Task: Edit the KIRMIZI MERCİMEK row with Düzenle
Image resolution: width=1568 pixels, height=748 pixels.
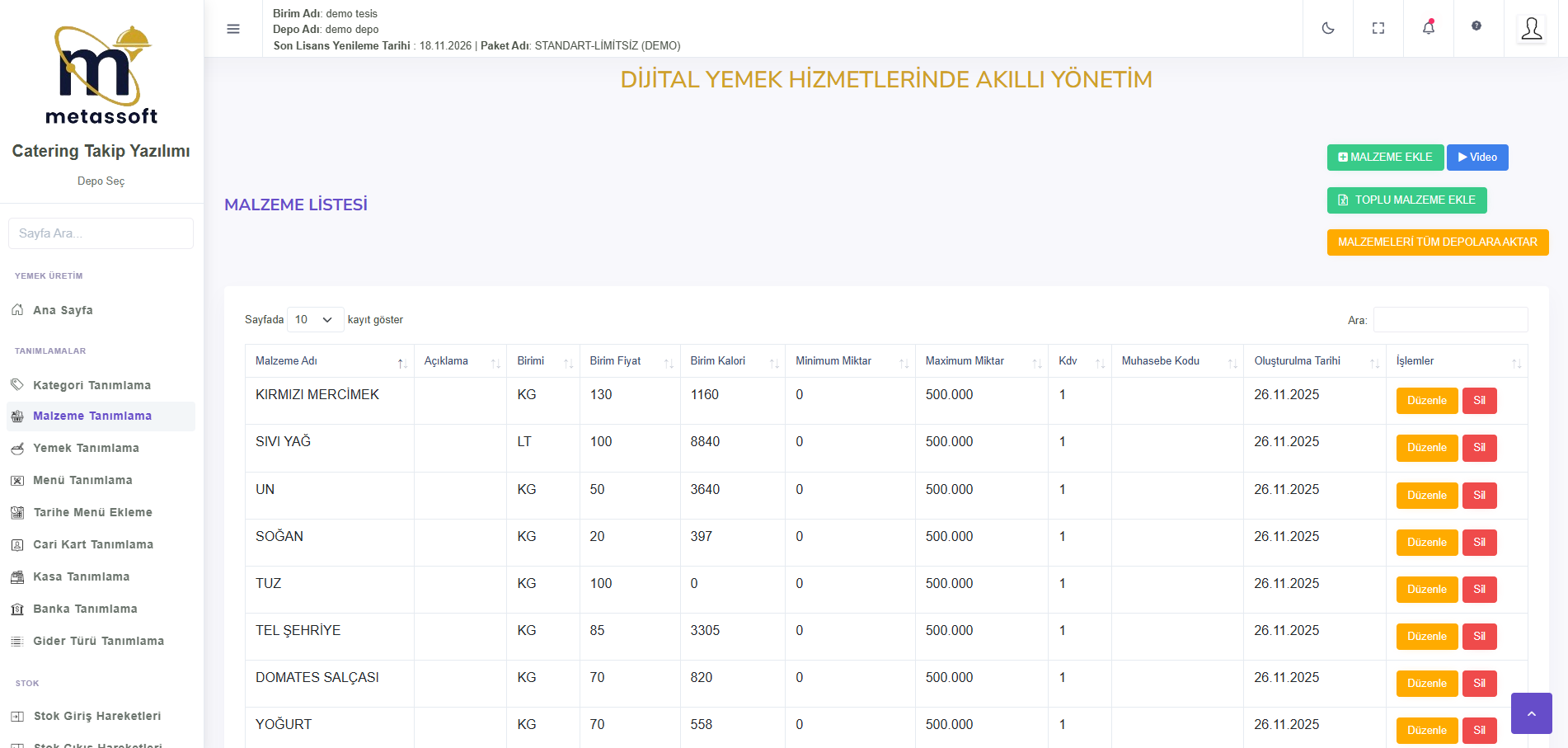Action: pyautogui.click(x=1426, y=401)
